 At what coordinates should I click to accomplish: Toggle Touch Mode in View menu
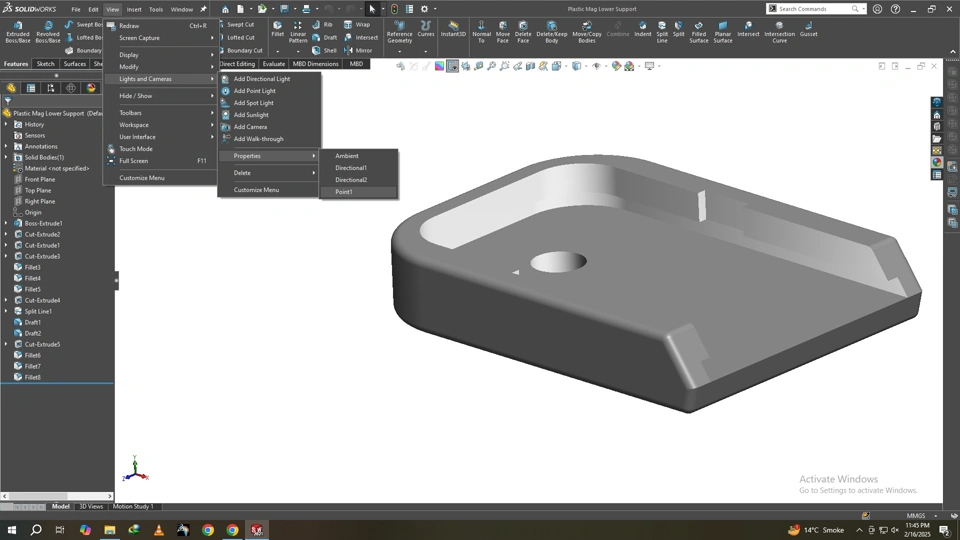coord(136,149)
